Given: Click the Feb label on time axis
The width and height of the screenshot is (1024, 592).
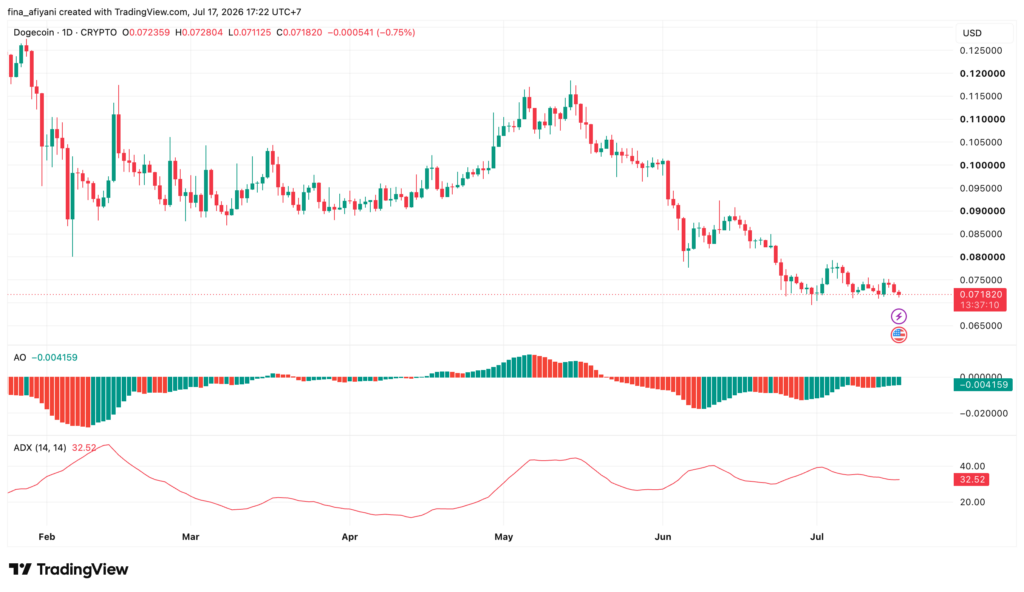Looking at the screenshot, I should (47, 537).
